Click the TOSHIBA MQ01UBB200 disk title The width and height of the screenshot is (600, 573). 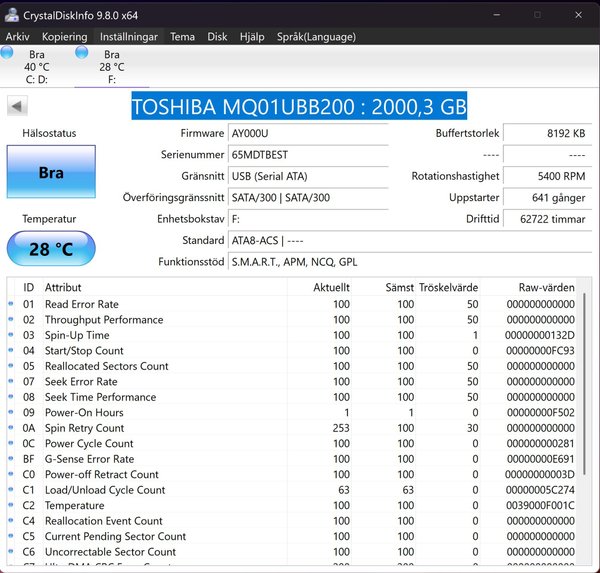[x=299, y=106]
